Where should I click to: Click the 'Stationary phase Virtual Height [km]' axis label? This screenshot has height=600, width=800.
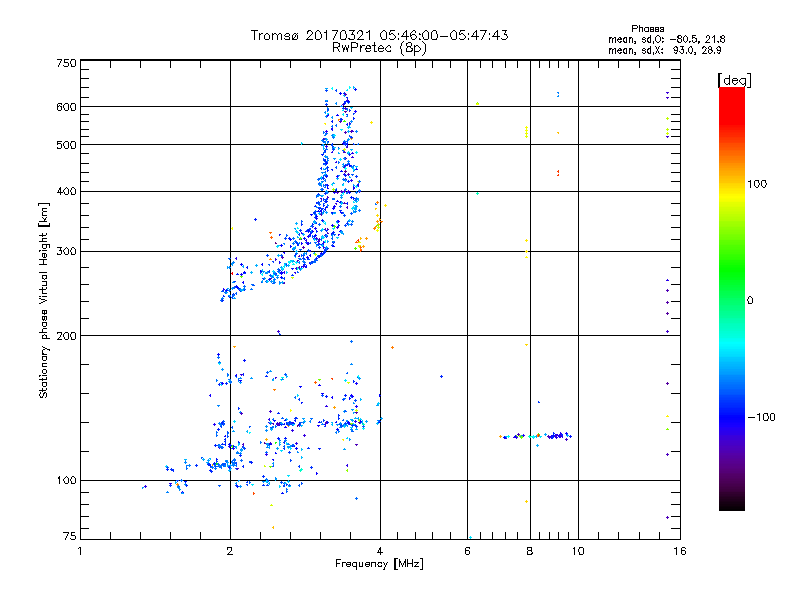[43, 300]
